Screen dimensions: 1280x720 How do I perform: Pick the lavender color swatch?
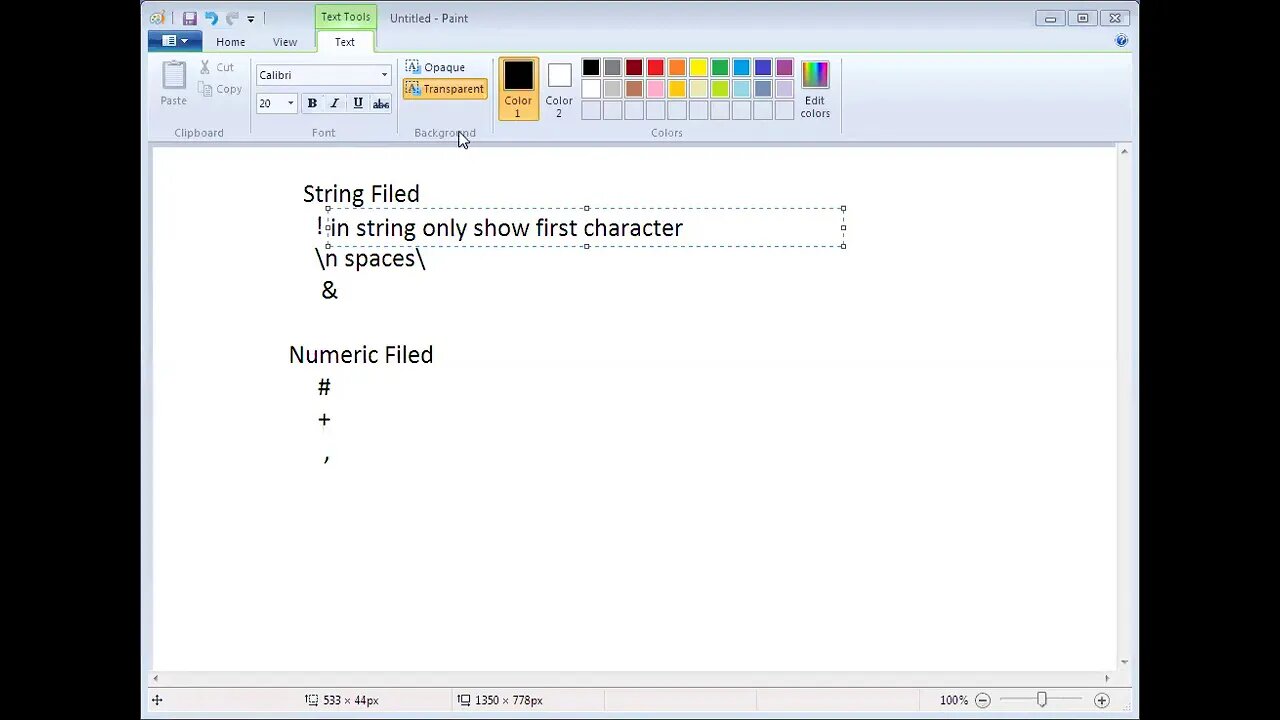(785, 89)
